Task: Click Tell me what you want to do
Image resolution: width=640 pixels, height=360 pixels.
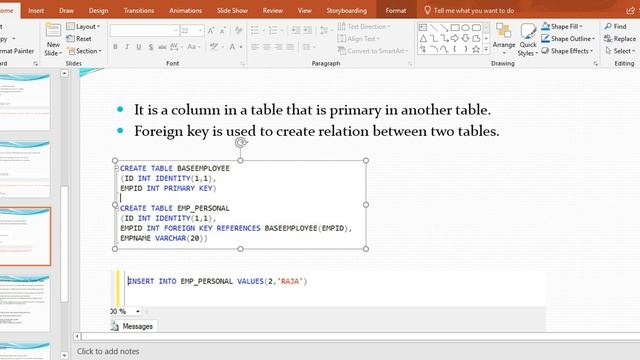Action: (469, 11)
